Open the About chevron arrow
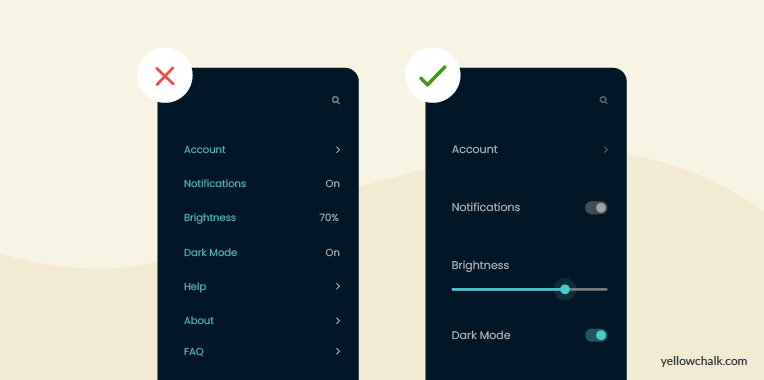The width and height of the screenshot is (764, 380). [x=338, y=321]
